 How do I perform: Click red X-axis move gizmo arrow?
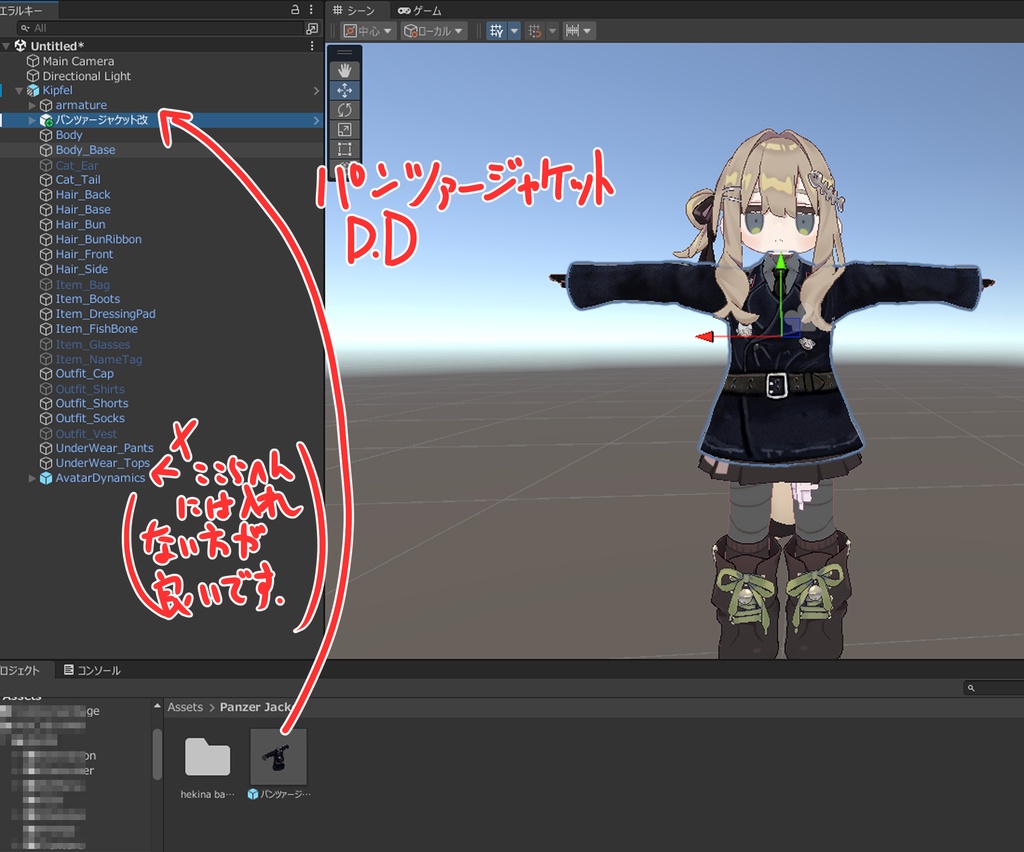704,337
